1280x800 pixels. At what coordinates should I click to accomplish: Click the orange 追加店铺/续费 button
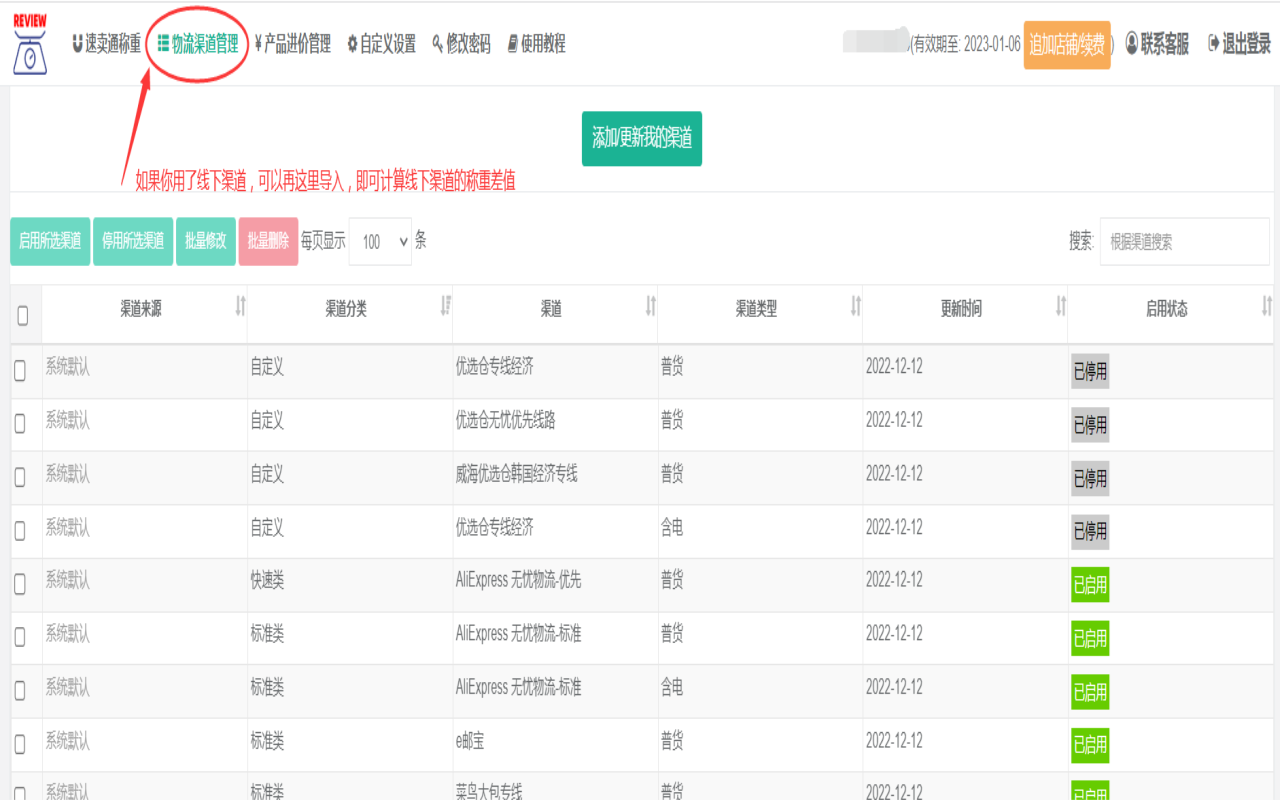(x=1067, y=45)
